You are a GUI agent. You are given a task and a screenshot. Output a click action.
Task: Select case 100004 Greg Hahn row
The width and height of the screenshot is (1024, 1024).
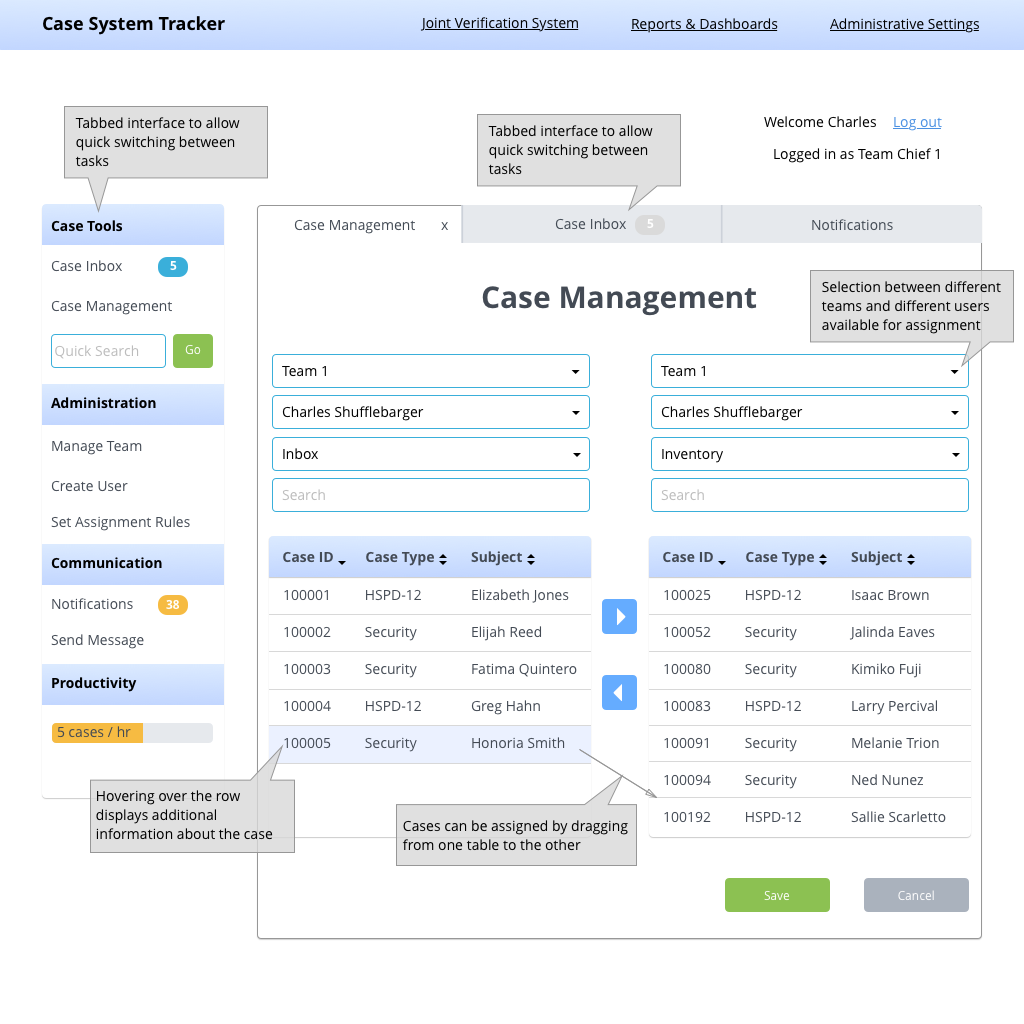click(430, 707)
